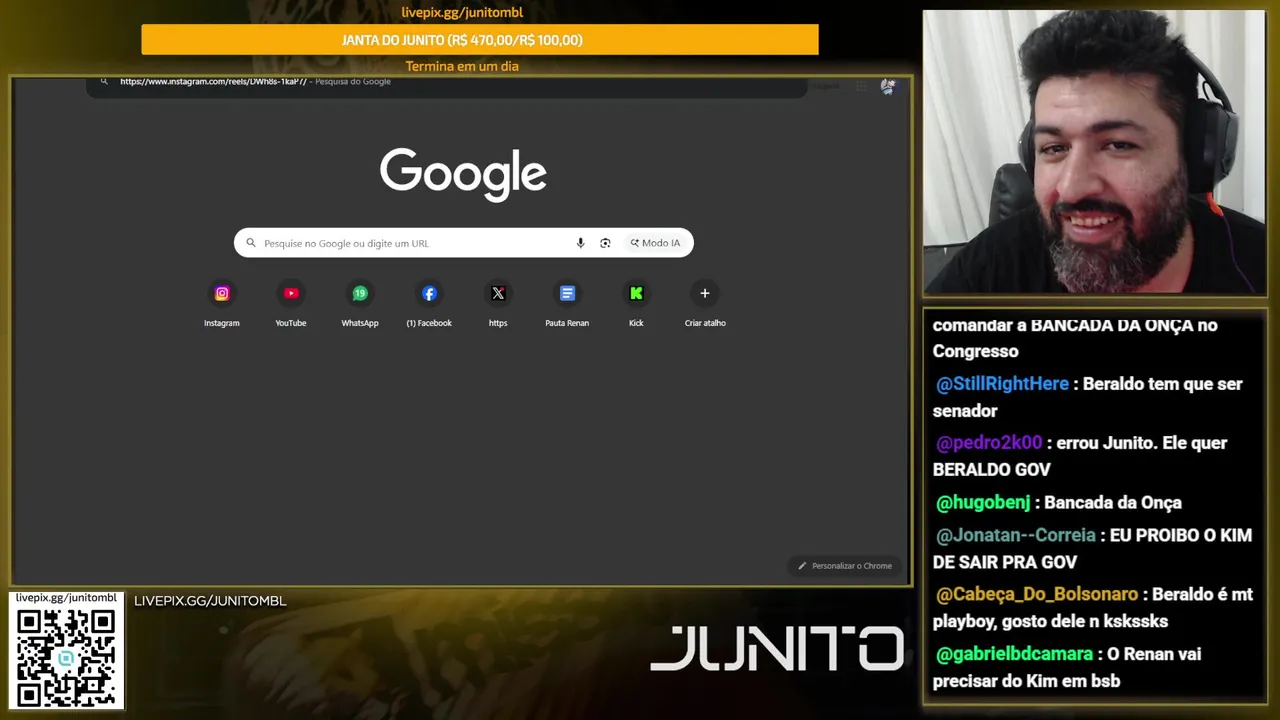Viewport: 1280px width, 720px height.
Task: Open the Google apps grid icon
Action: click(861, 86)
